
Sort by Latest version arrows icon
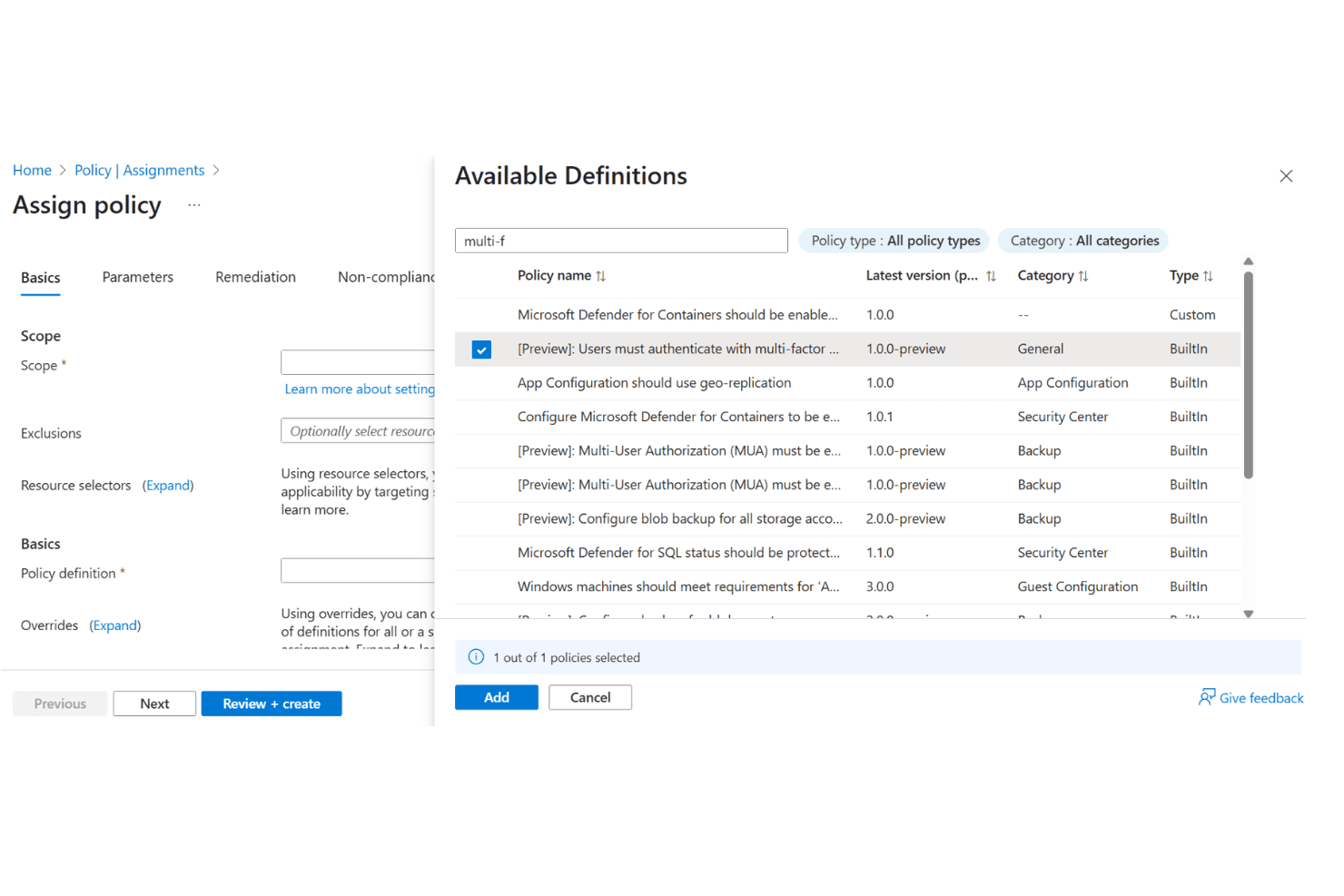[x=991, y=276]
